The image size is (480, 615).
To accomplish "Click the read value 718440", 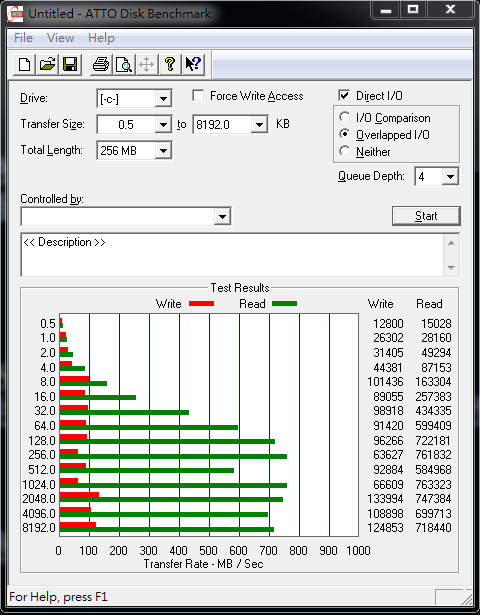I will [x=433, y=528].
